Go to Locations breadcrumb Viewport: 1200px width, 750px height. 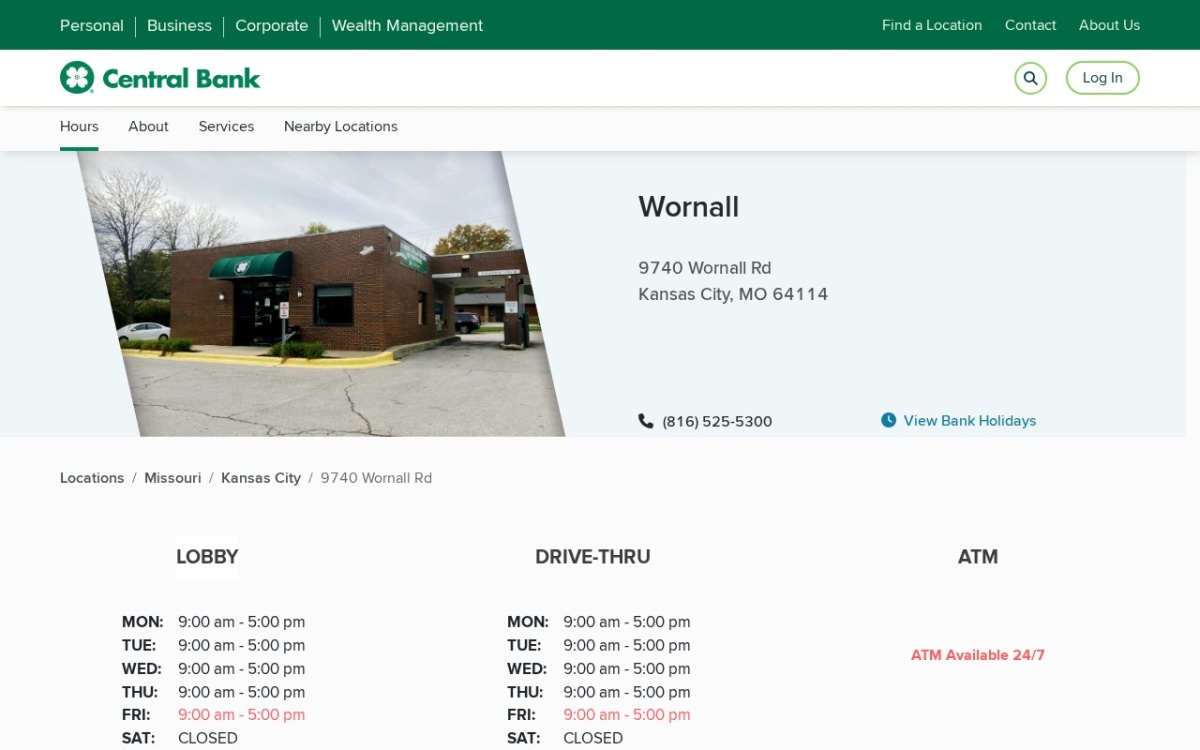tap(92, 478)
